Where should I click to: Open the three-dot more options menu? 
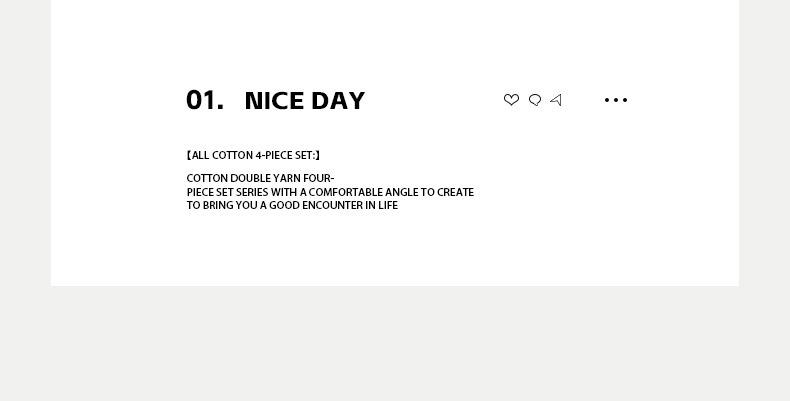tap(616, 100)
